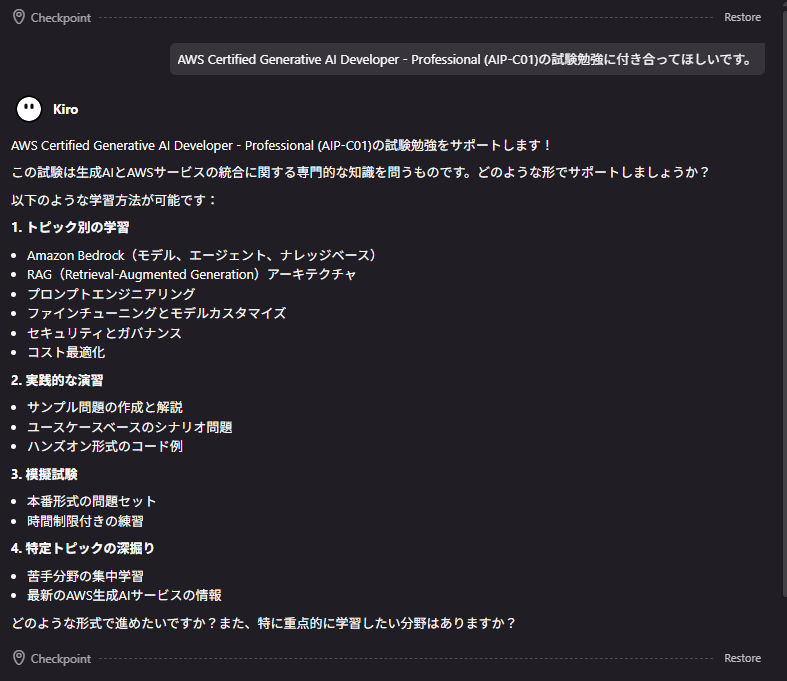Click 'ファインチューニングとモデルカスタマイズ' bullet
The width and height of the screenshot is (787, 681).
click(157, 313)
